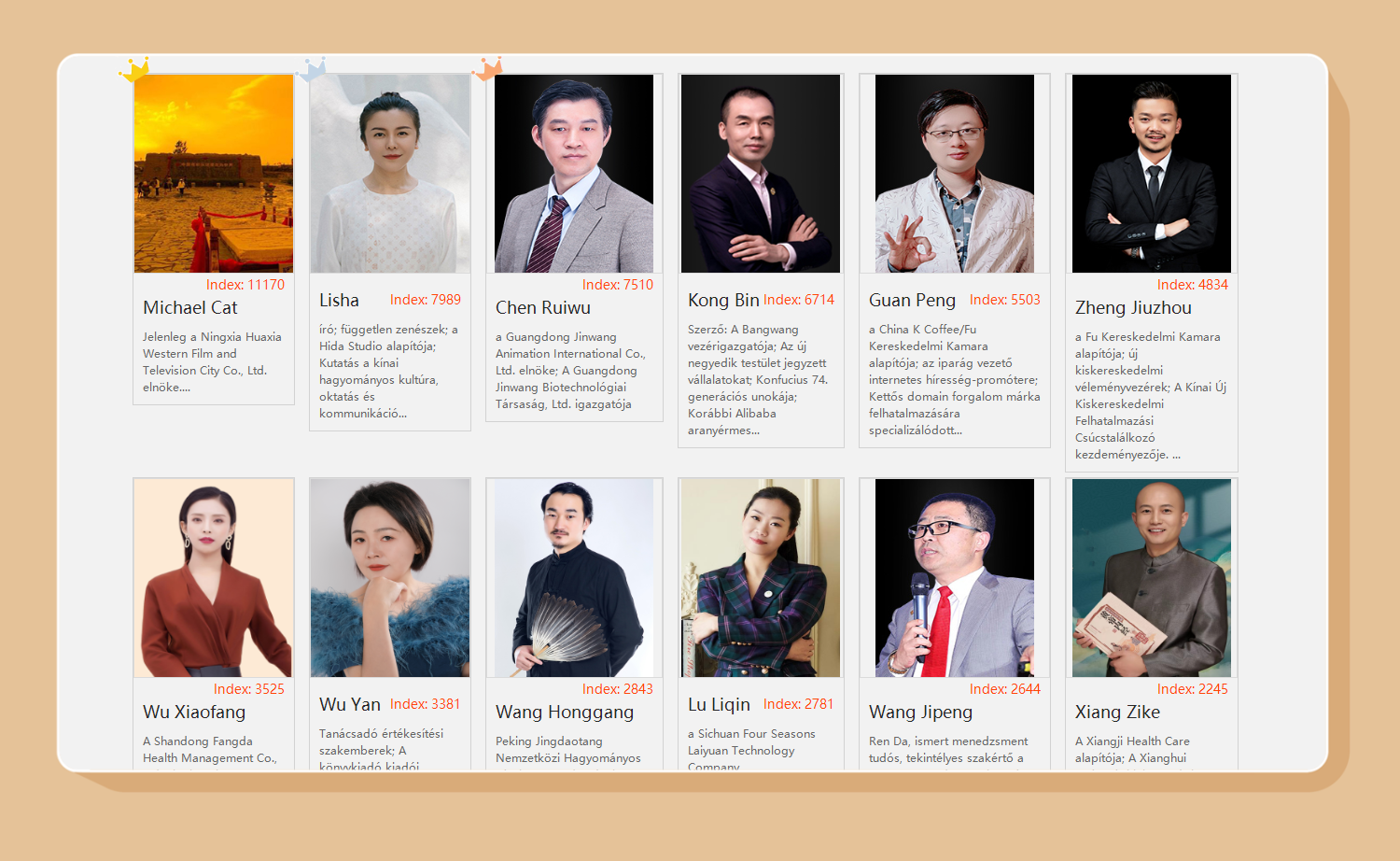Click the Index: 11170 label
Viewport: 1400px width, 861px height.
pyautogui.click(x=245, y=285)
